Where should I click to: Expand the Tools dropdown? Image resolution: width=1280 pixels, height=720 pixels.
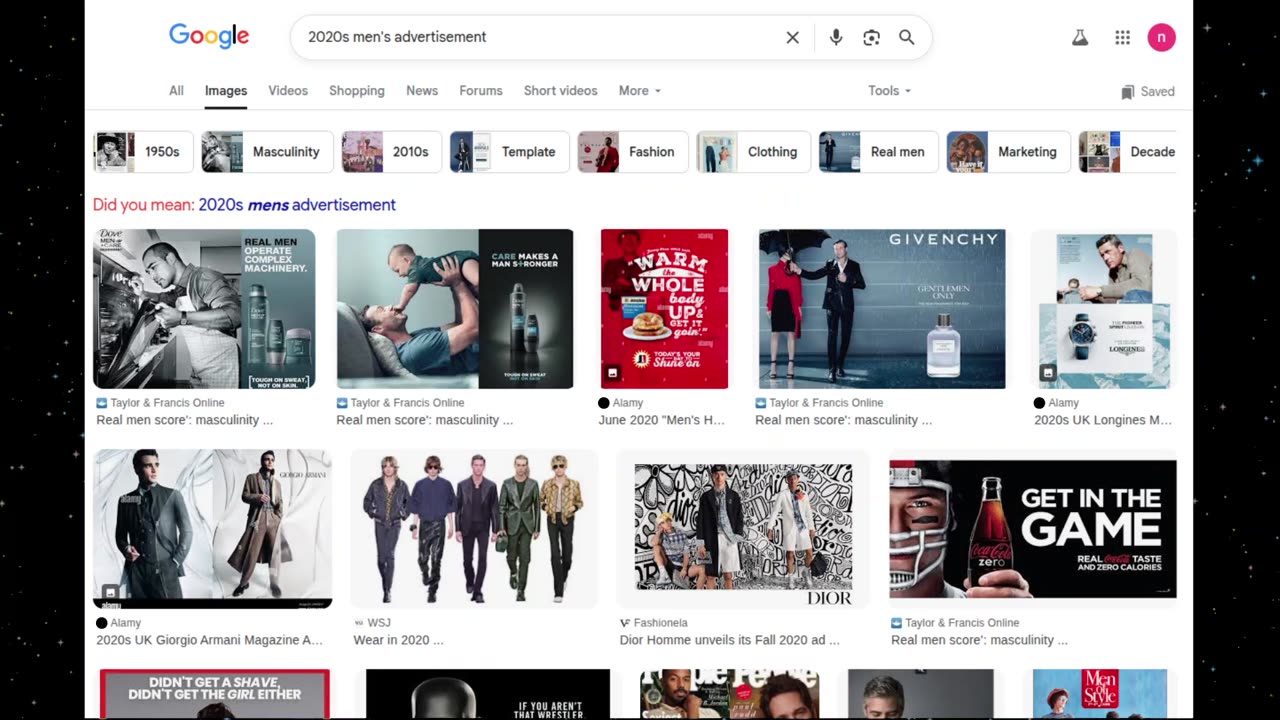889,90
